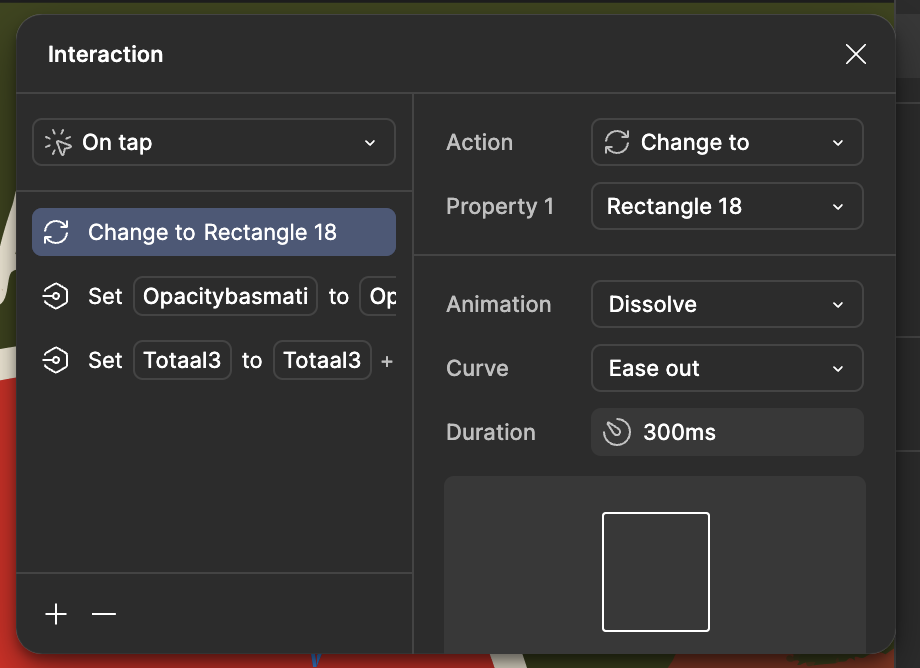Click the tap cursor icon in trigger
Screen dimensions: 920x668
(59, 143)
